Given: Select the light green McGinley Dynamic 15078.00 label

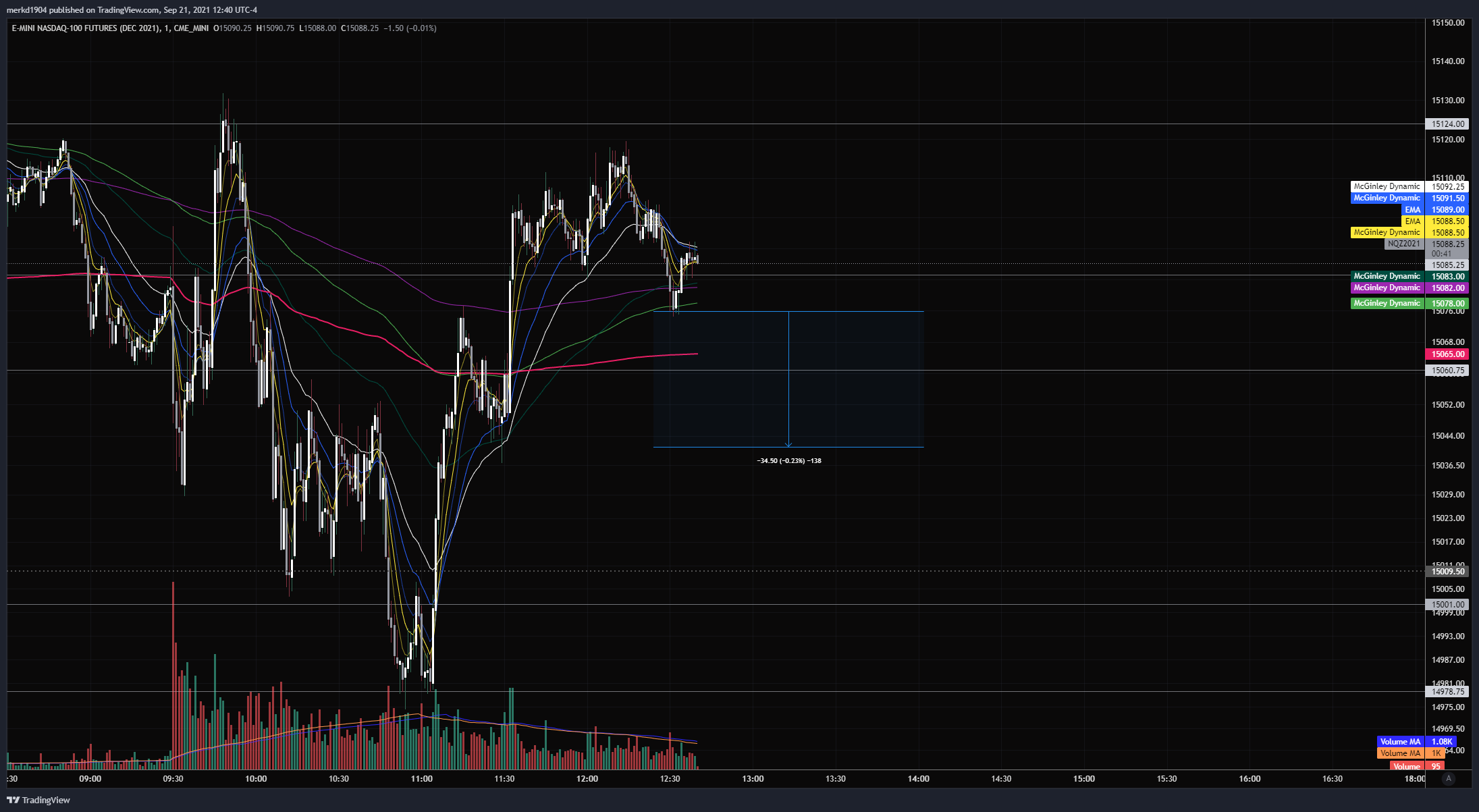Looking at the screenshot, I should tap(1409, 303).
